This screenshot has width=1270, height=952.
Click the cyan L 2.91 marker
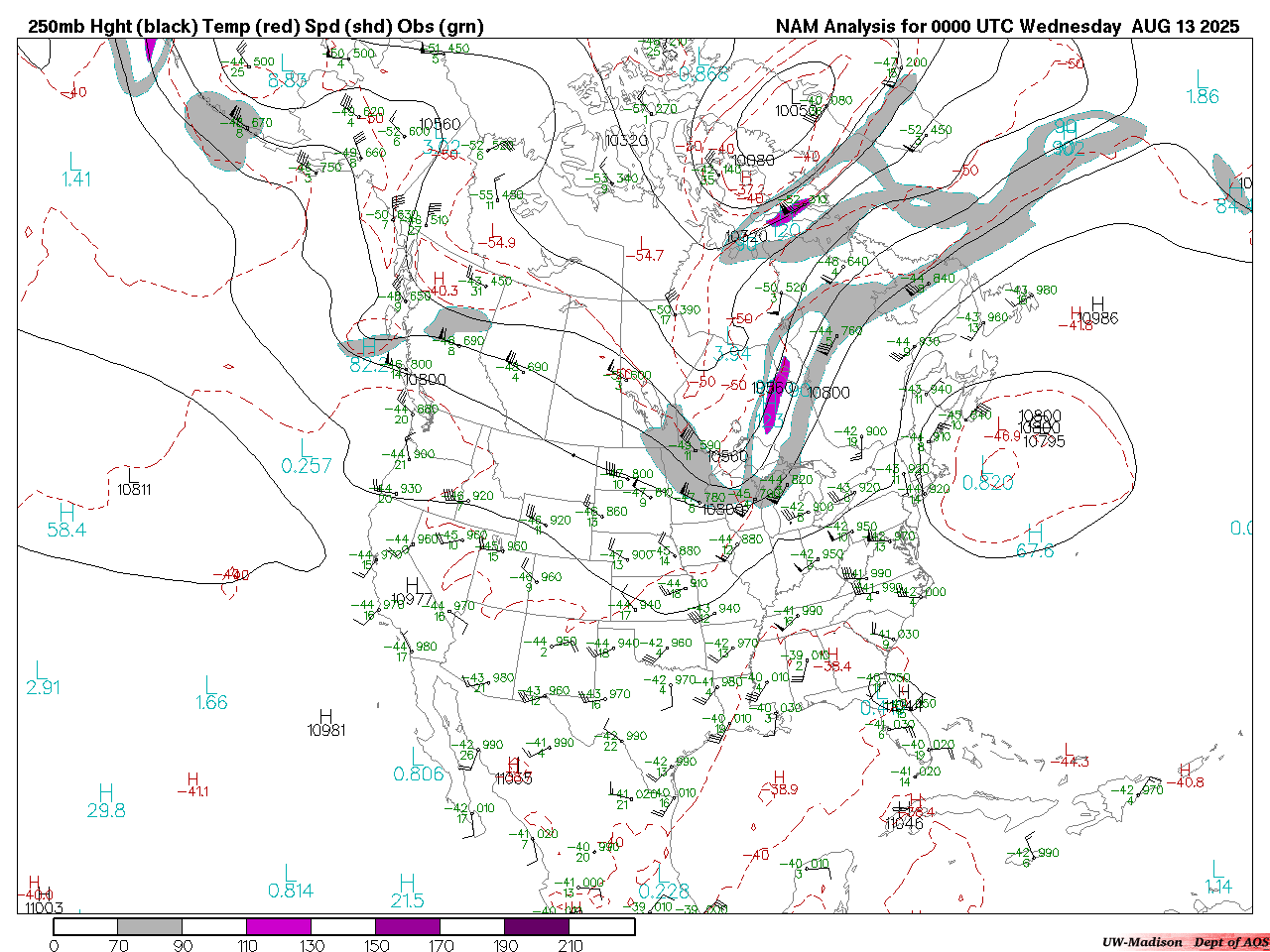point(43,678)
